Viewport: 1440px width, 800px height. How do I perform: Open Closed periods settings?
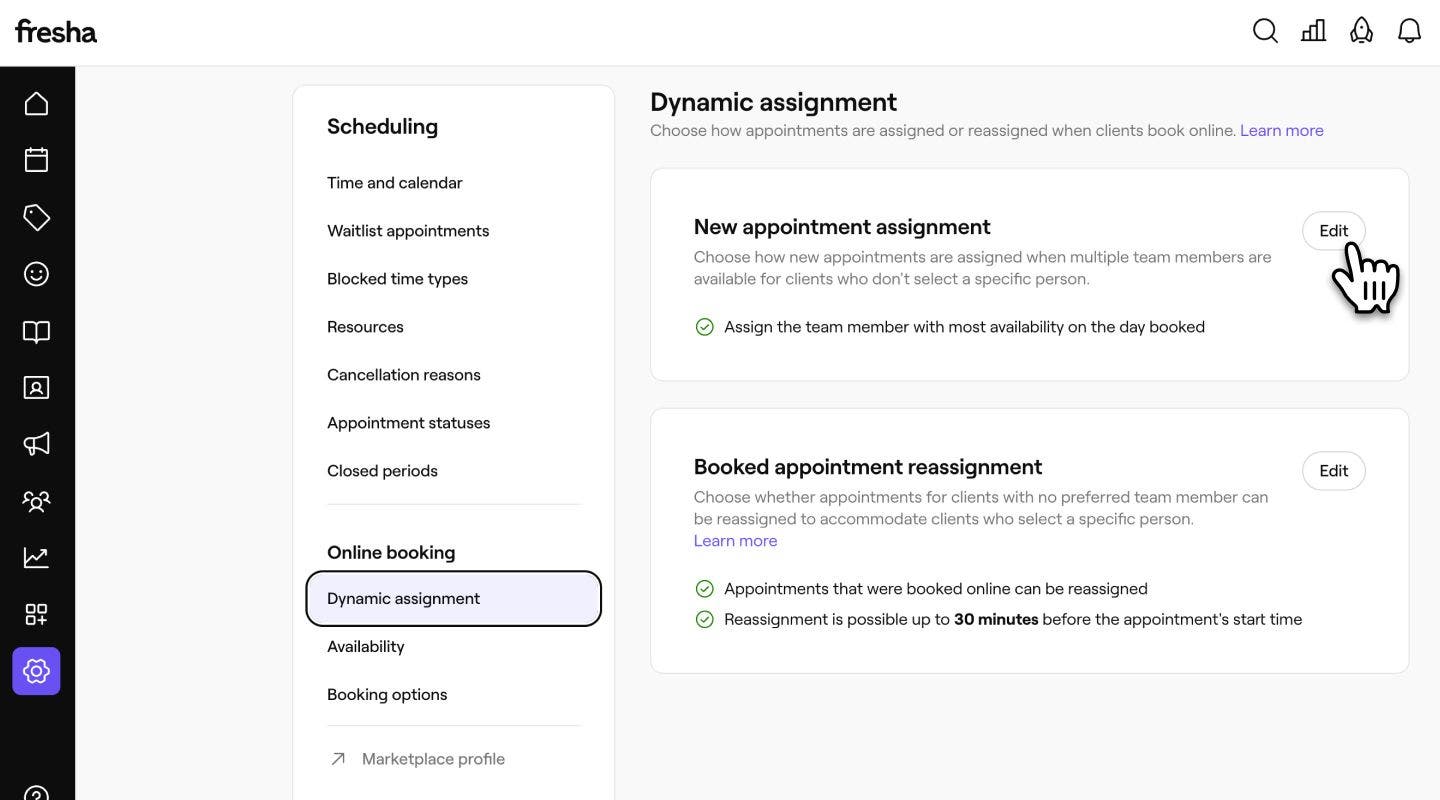pos(382,471)
